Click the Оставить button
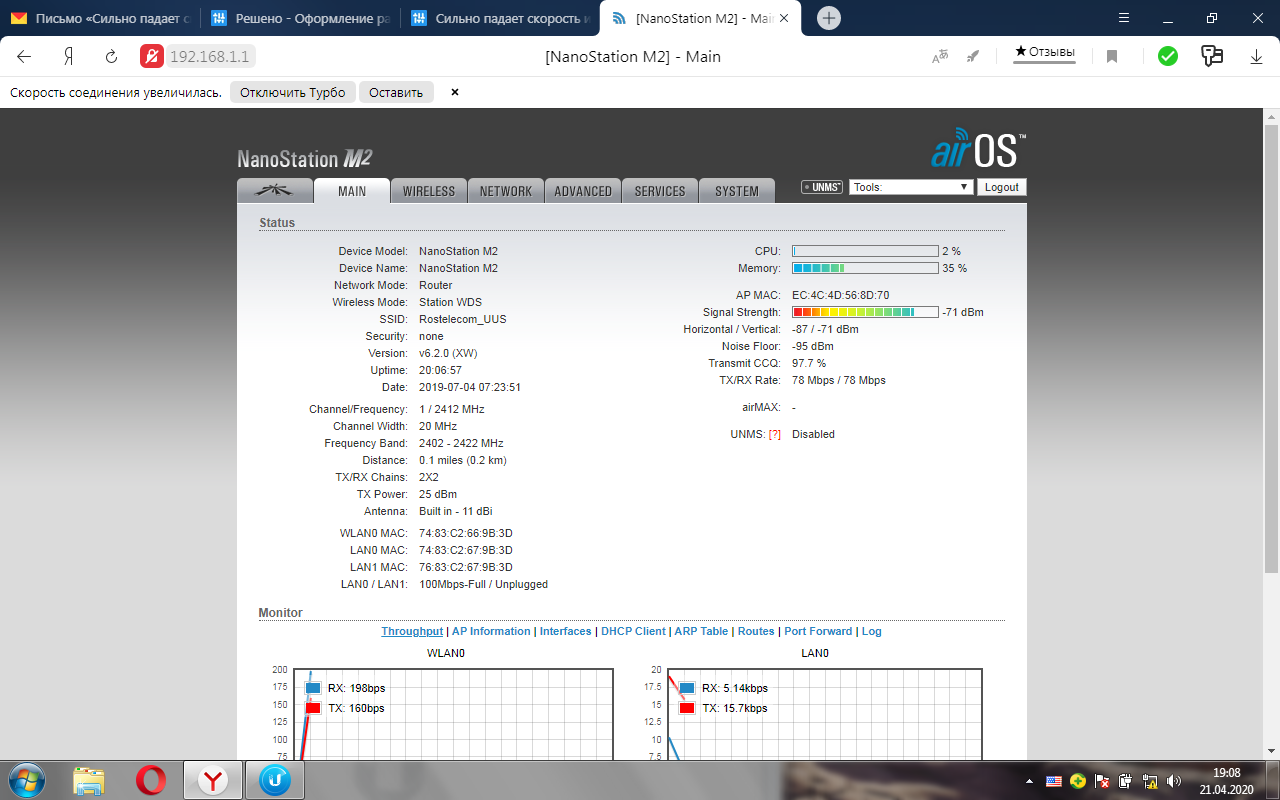Image resolution: width=1280 pixels, height=800 pixels. tap(396, 92)
